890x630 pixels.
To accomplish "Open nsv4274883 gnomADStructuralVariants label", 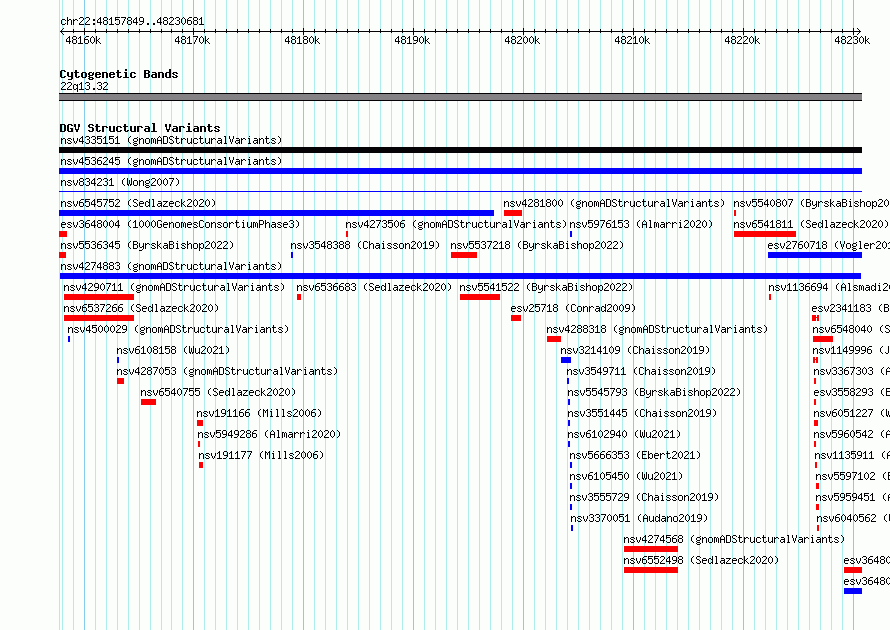I will click(x=171, y=266).
